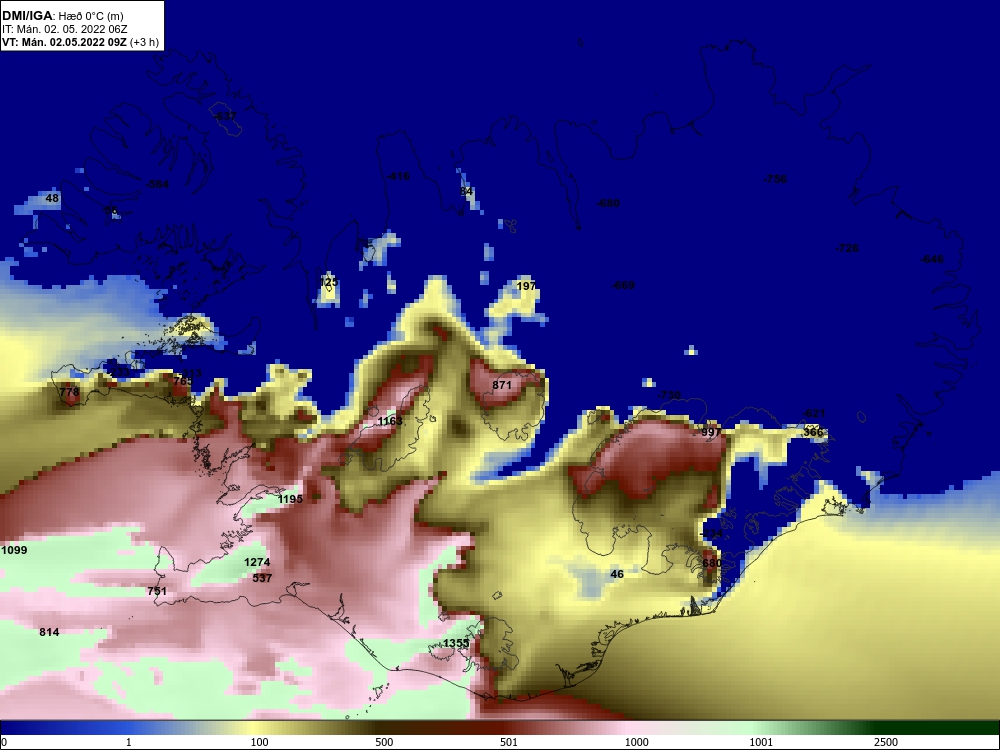Select the 'VT: Mán. 02.05.2022 09Z' valid time line
The width and height of the screenshot is (1000, 750).
click(64, 43)
